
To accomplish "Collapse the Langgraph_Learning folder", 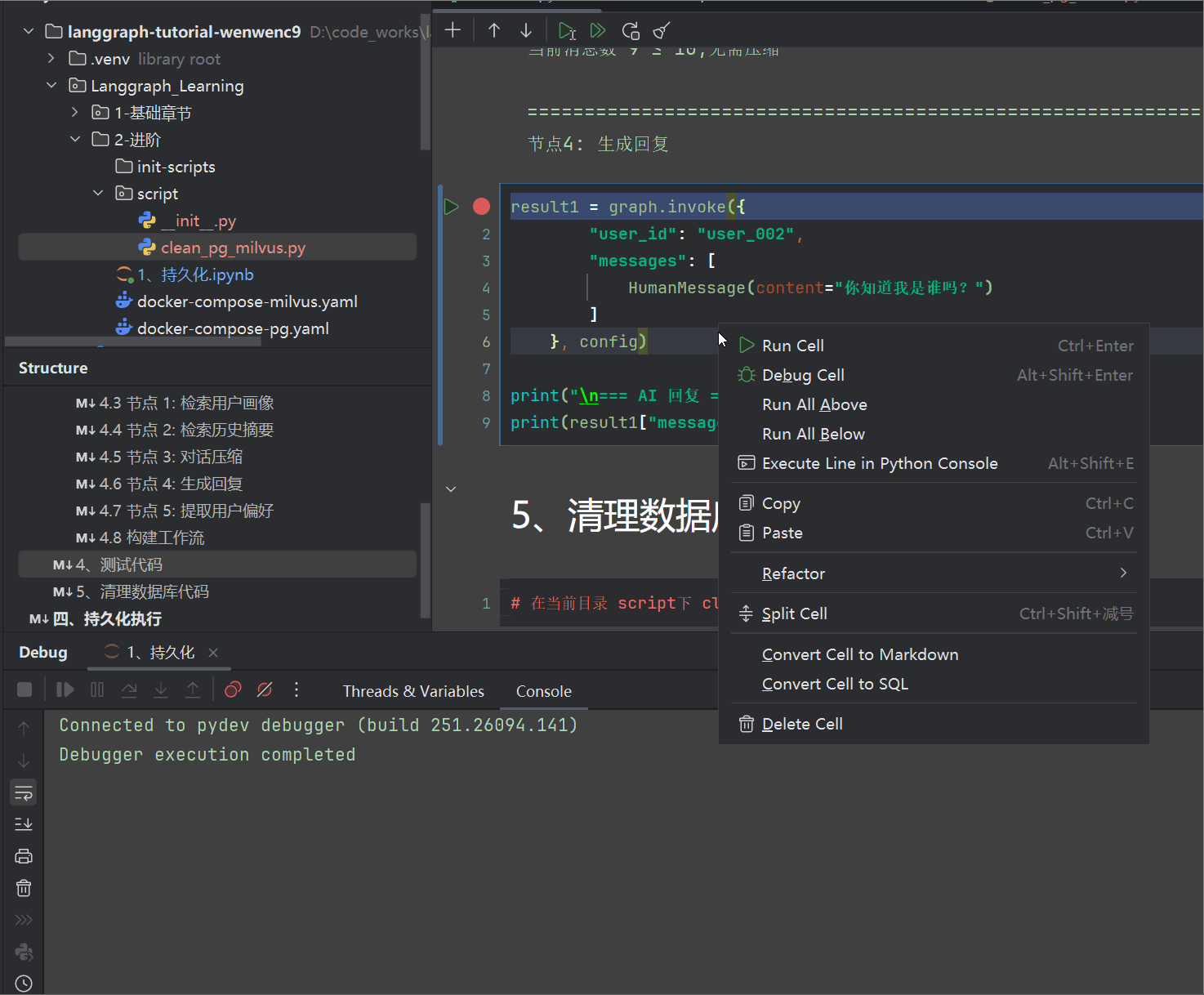I will click(x=51, y=86).
